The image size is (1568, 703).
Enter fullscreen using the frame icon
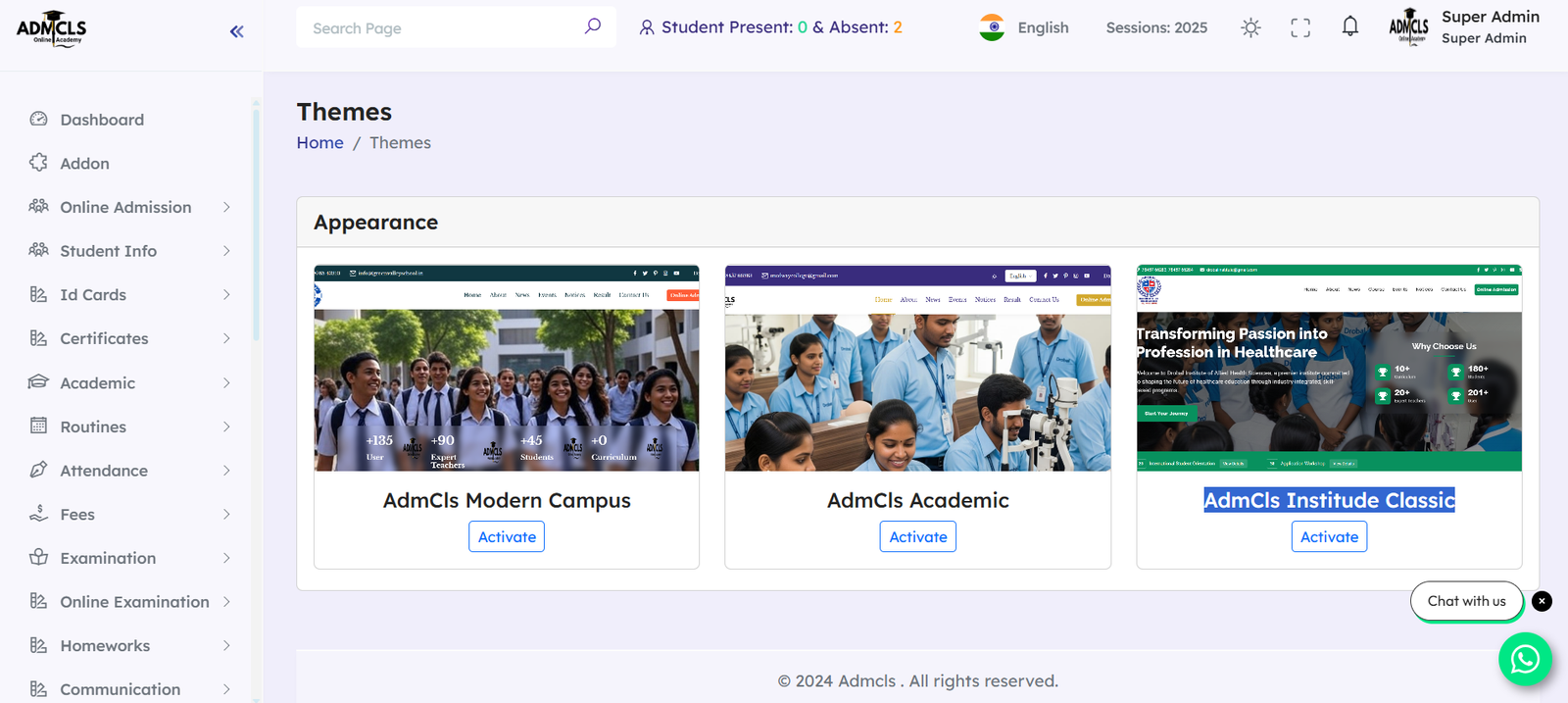[1300, 27]
